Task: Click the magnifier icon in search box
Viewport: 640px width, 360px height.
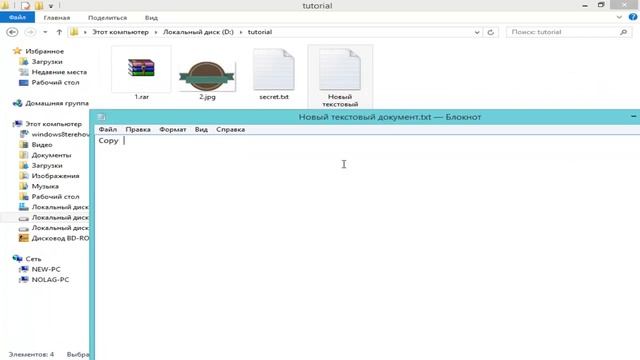Action: coord(623,32)
